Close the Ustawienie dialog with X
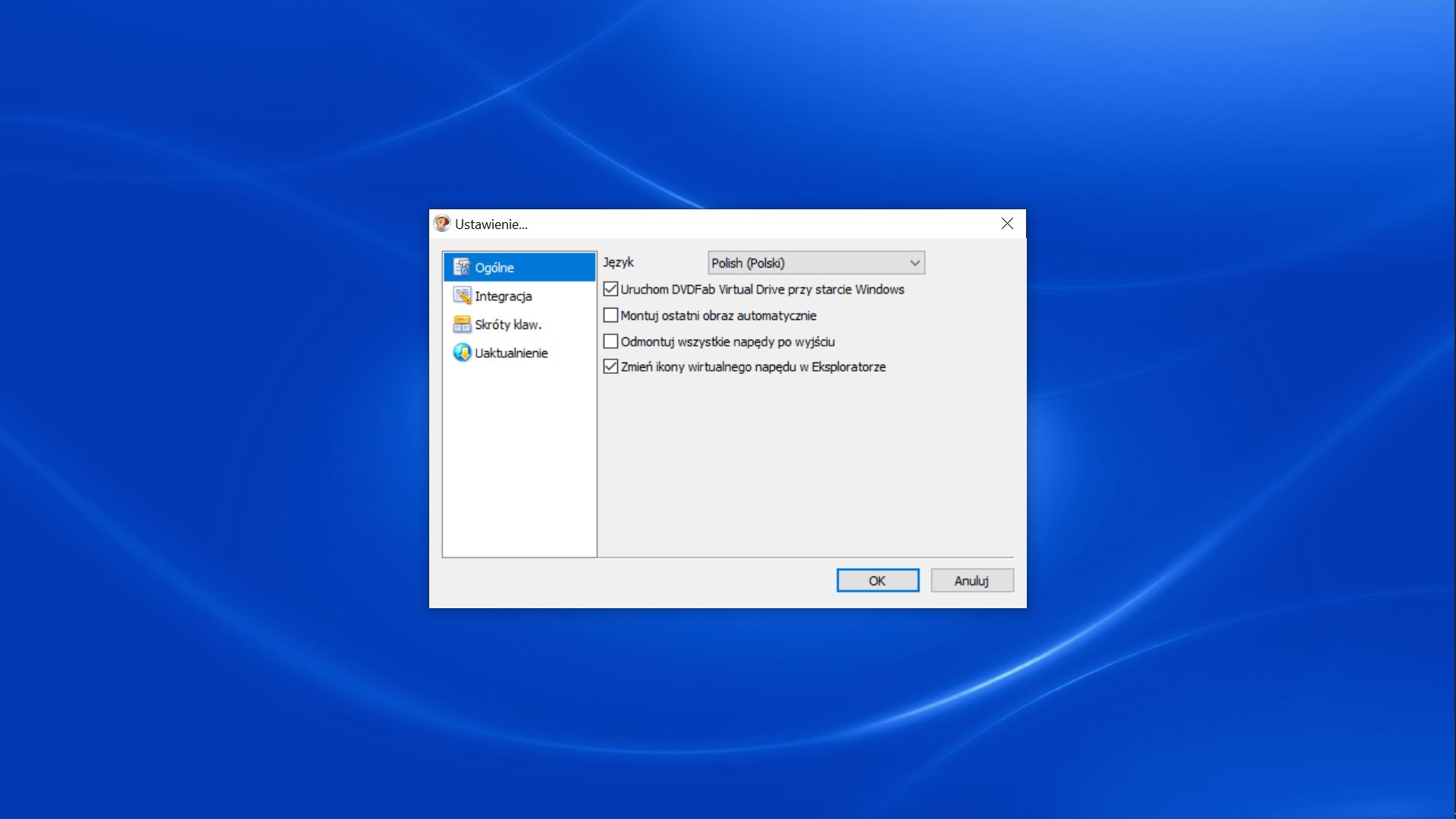1456x819 pixels. [1007, 224]
